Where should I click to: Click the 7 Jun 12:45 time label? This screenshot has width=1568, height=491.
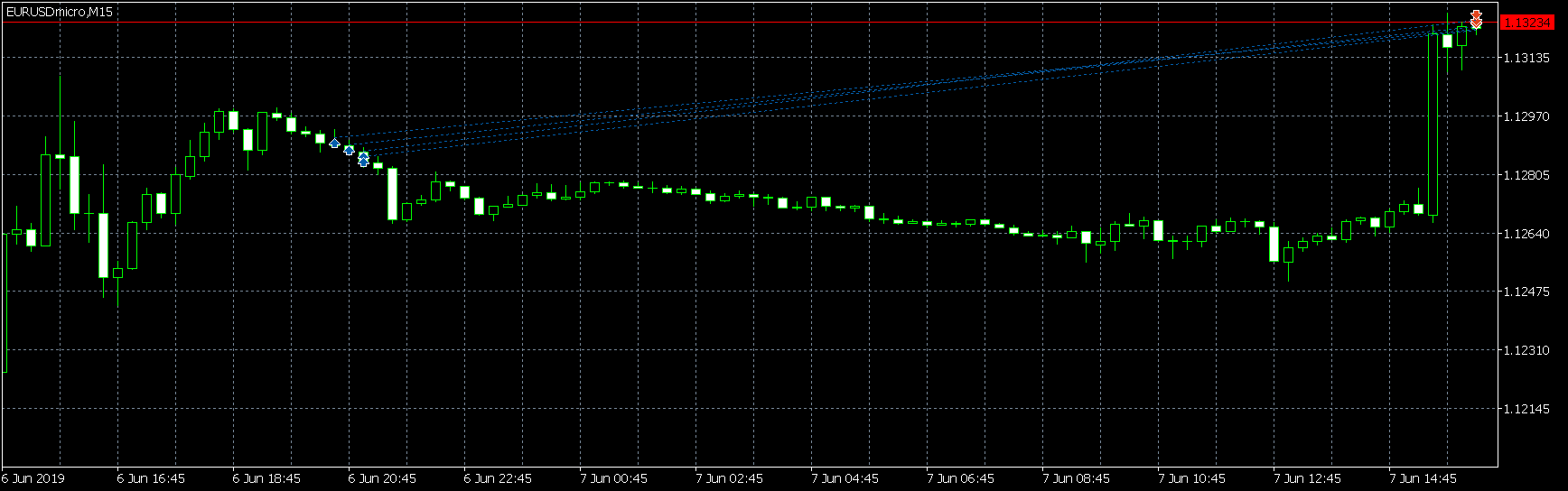tap(1307, 478)
